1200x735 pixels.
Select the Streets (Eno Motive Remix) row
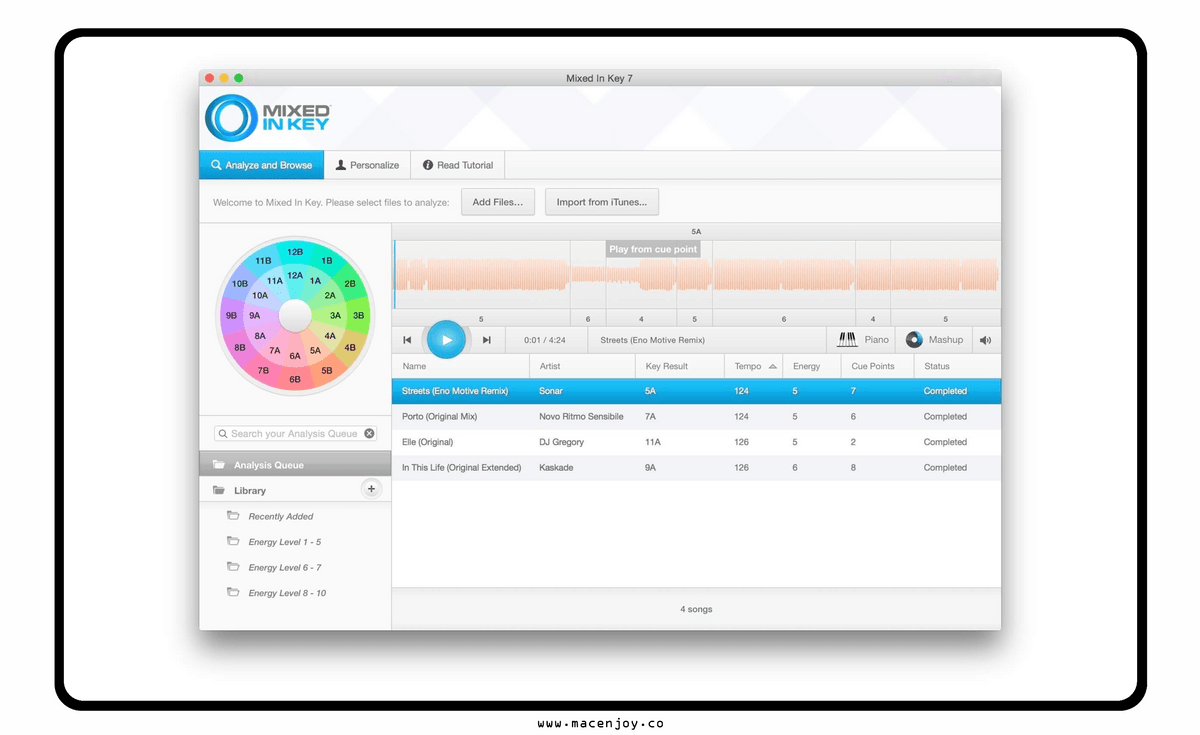coord(696,391)
